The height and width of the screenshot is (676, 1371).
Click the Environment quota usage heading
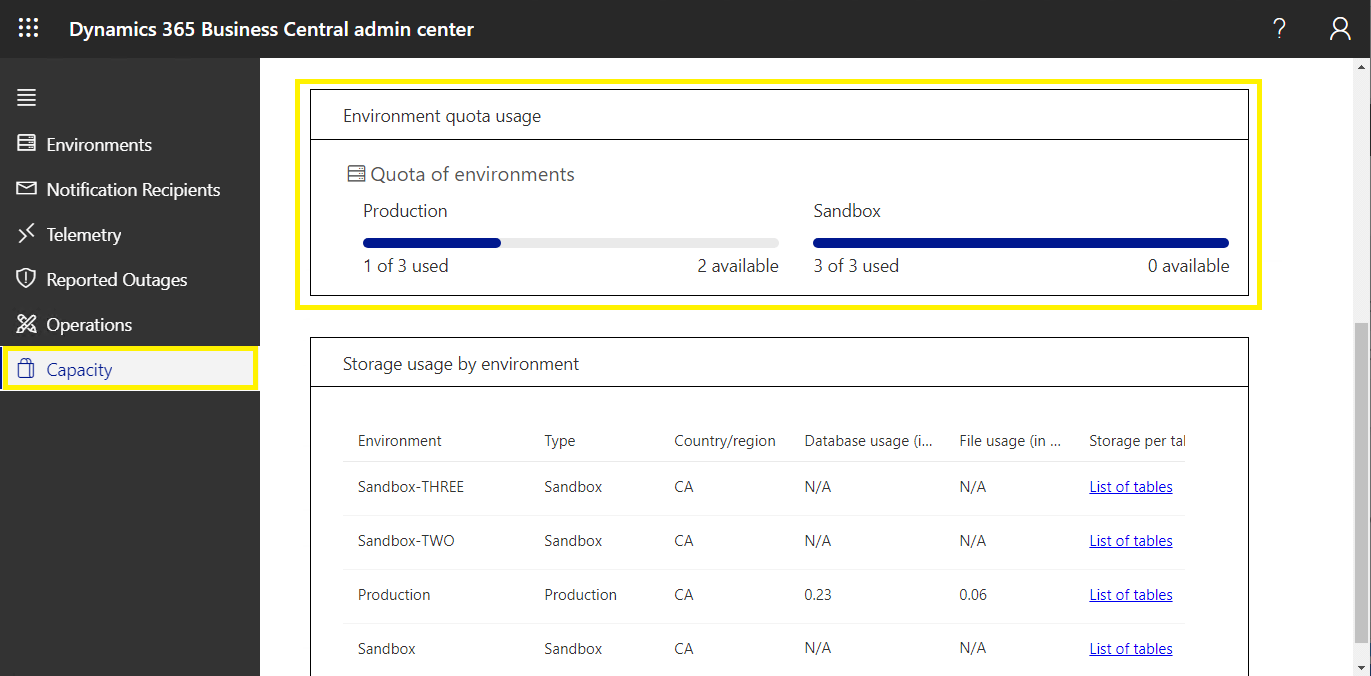442,116
